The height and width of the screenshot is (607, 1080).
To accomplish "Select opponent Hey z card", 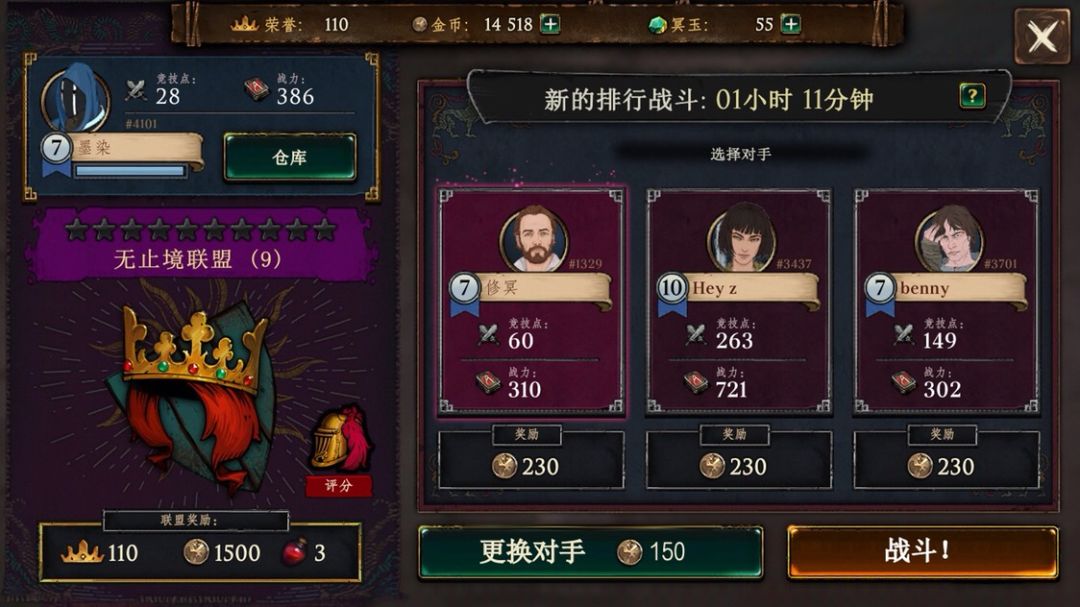I will [x=738, y=301].
